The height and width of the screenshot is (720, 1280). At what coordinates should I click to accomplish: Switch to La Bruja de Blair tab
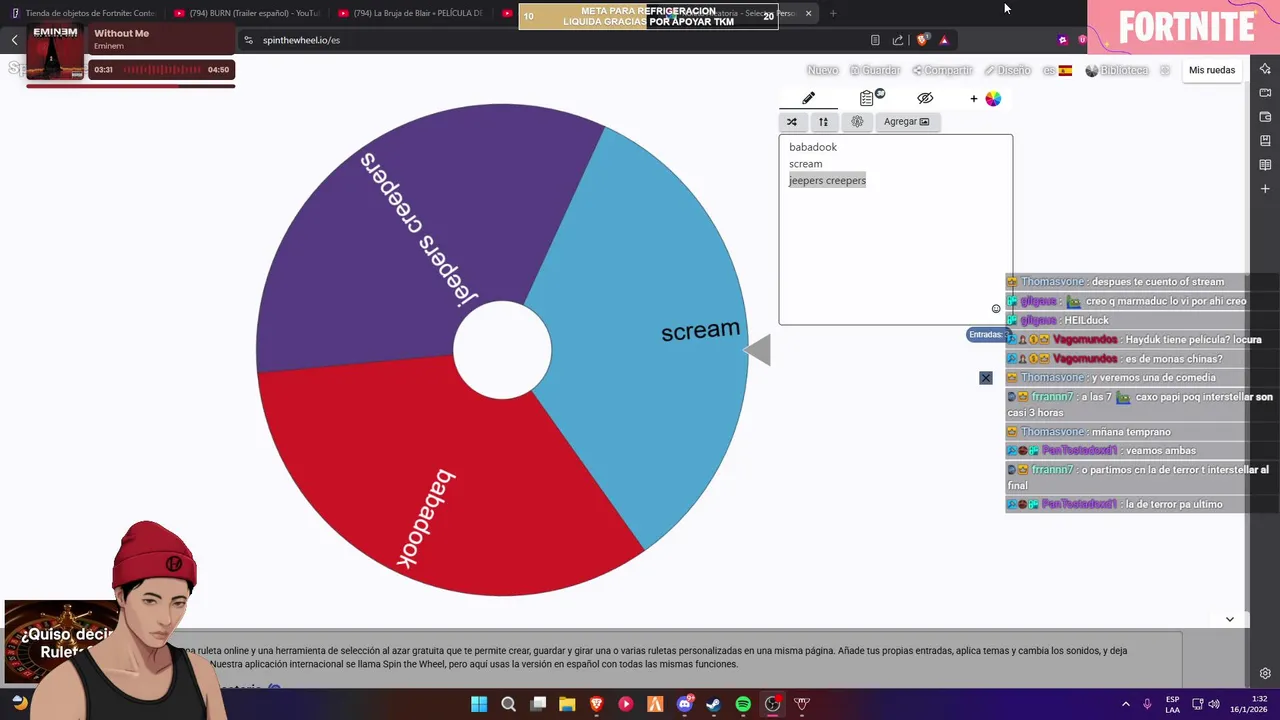[x=412, y=13]
